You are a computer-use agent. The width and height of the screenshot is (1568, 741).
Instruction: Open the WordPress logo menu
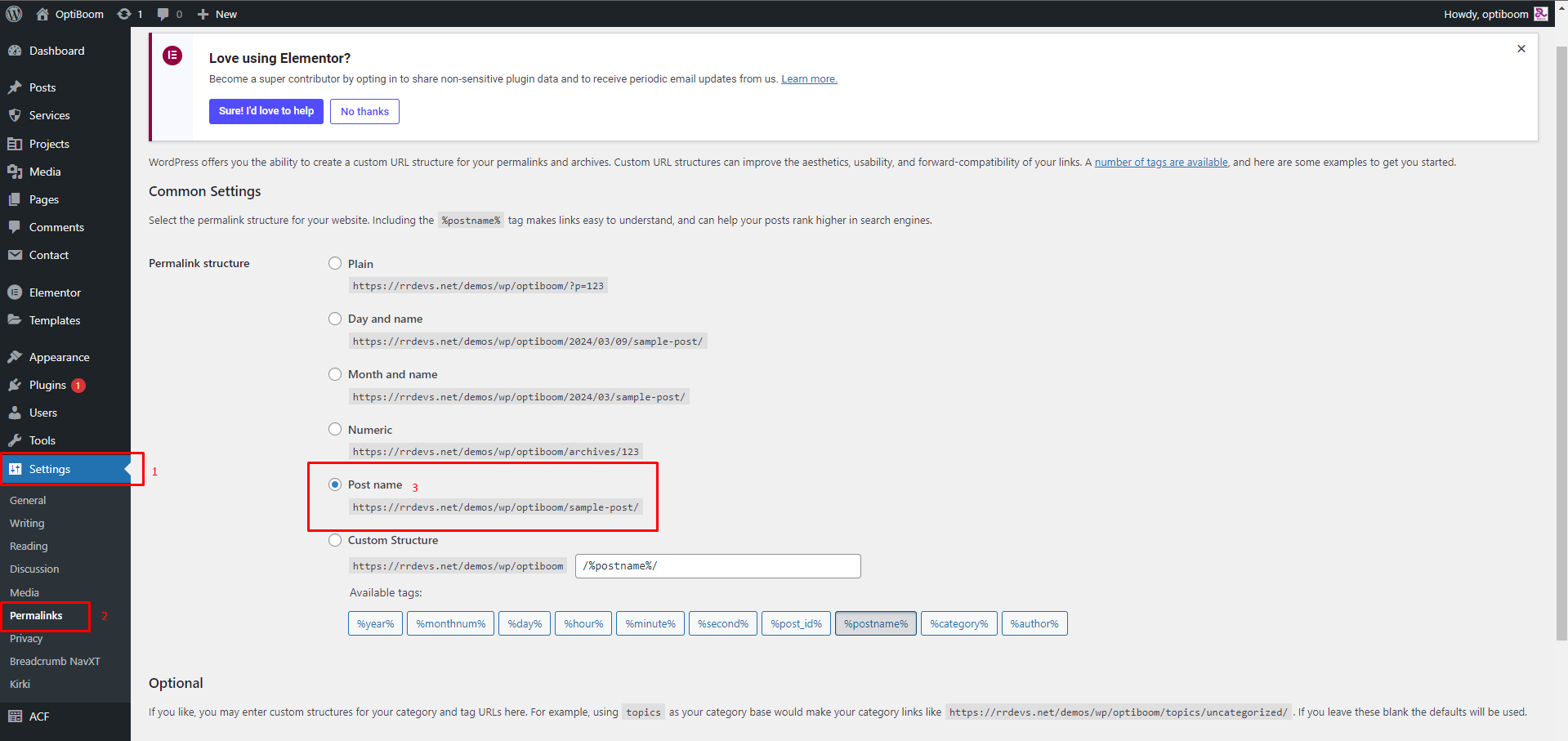click(14, 14)
